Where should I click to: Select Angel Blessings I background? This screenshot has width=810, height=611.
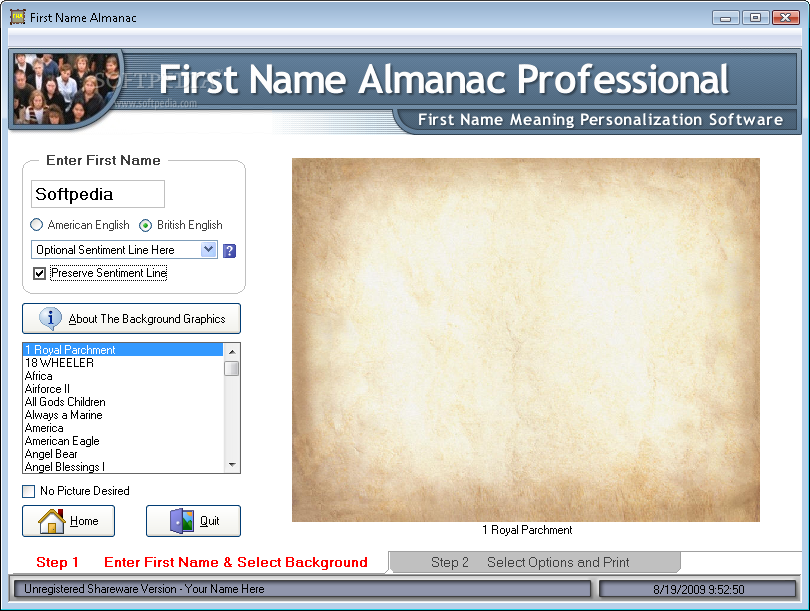(123, 467)
